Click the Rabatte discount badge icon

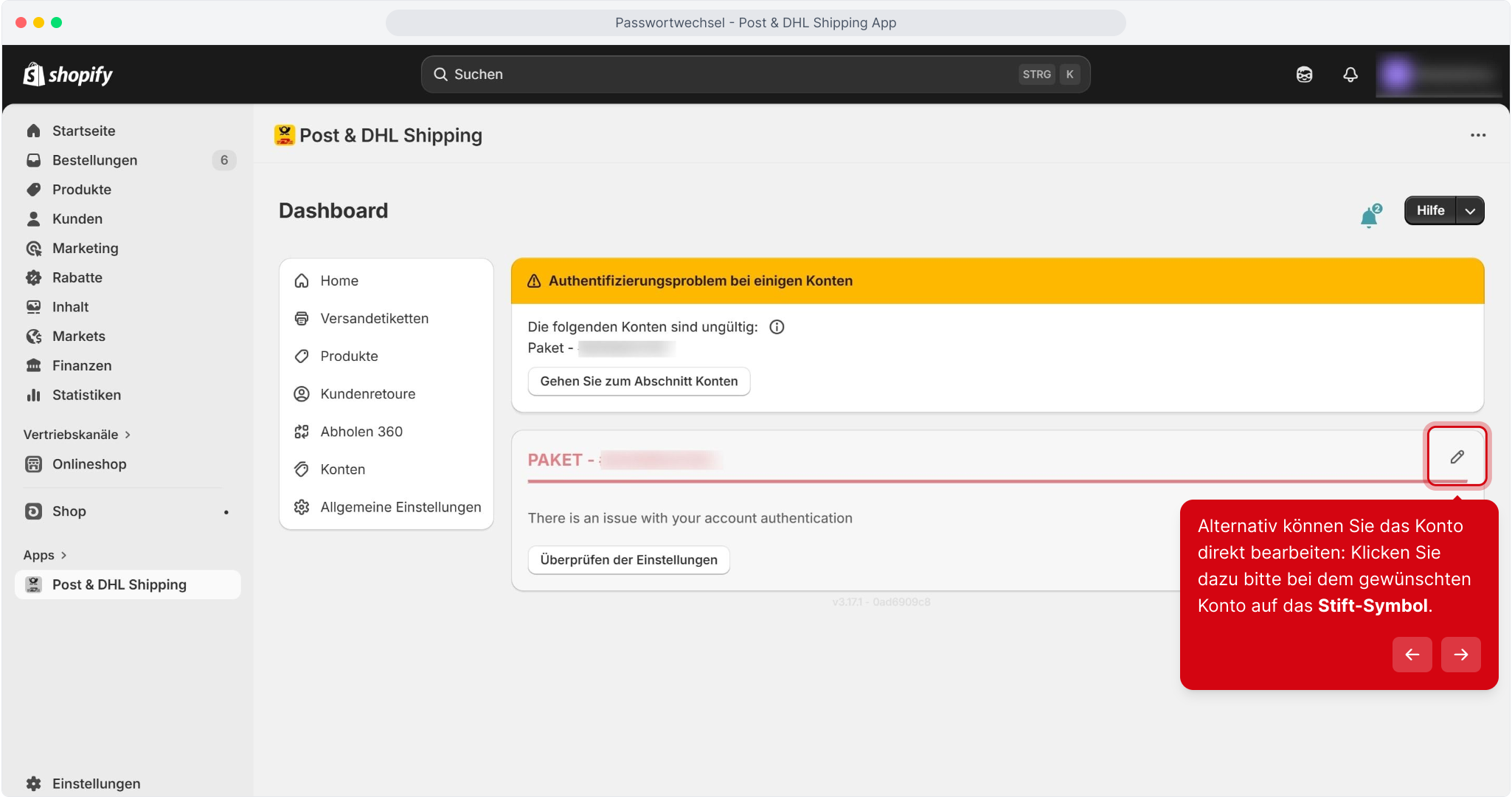coord(34,277)
